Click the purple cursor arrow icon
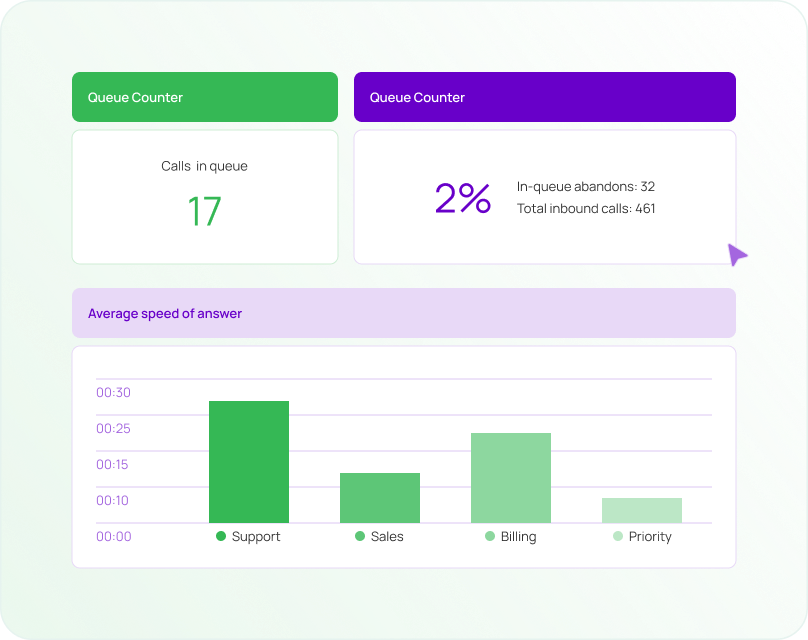Screen dimensions: 808x640 point(737,254)
